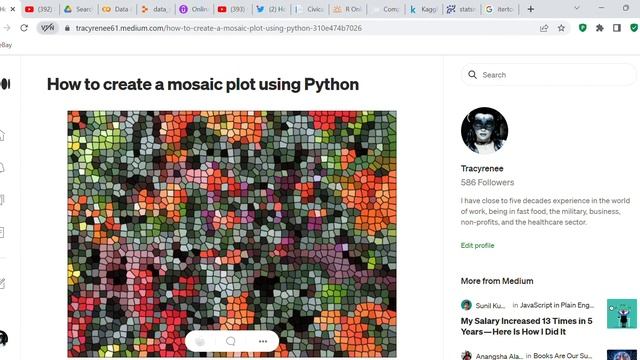
Task: Open the stats tab
Action: click(x=462, y=9)
